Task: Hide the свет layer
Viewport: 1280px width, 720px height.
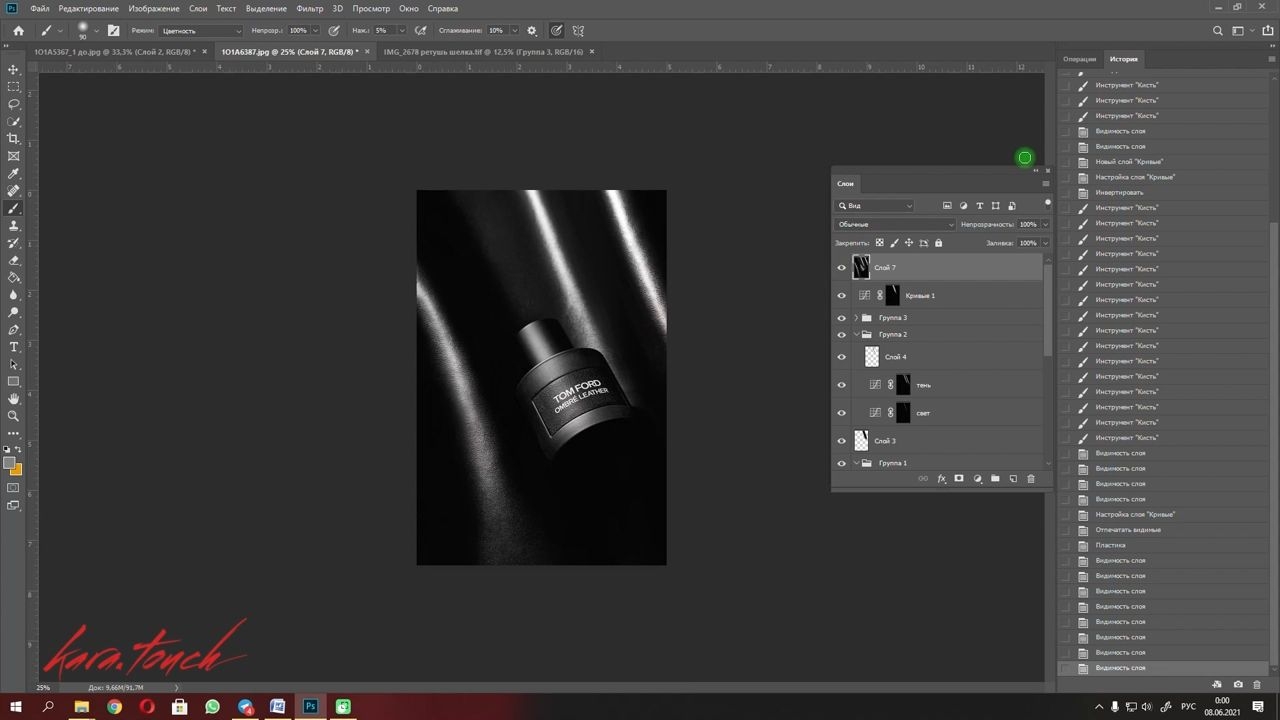Action: coord(841,413)
